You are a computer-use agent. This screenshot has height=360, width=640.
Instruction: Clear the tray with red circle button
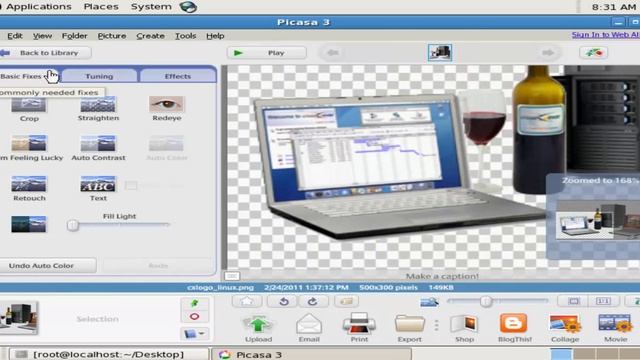pyautogui.click(x=194, y=316)
